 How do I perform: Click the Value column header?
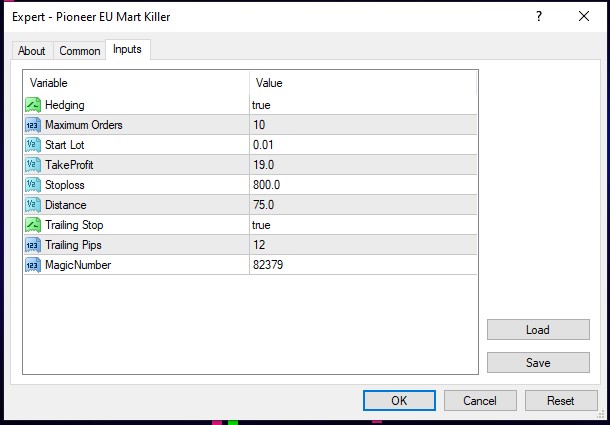pyautogui.click(x=363, y=83)
